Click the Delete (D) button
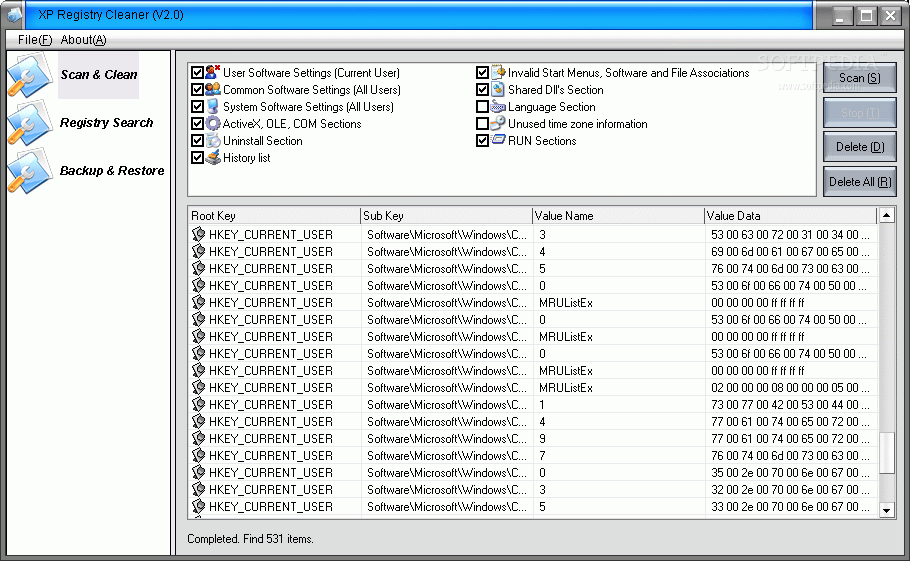The image size is (910, 561). click(860, 147)
